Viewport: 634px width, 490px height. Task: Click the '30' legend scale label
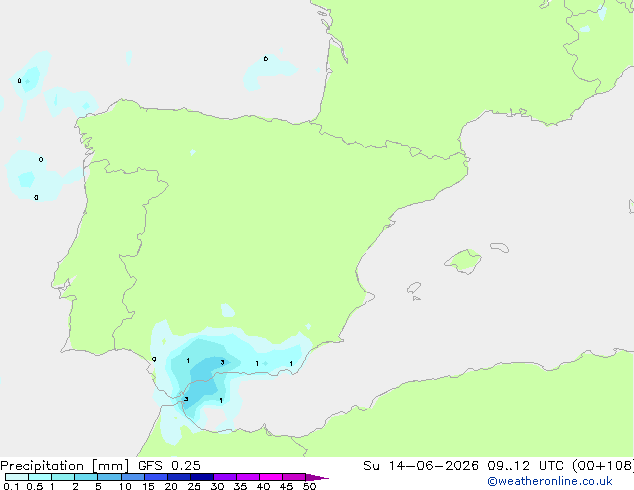(x=217, y=486)
